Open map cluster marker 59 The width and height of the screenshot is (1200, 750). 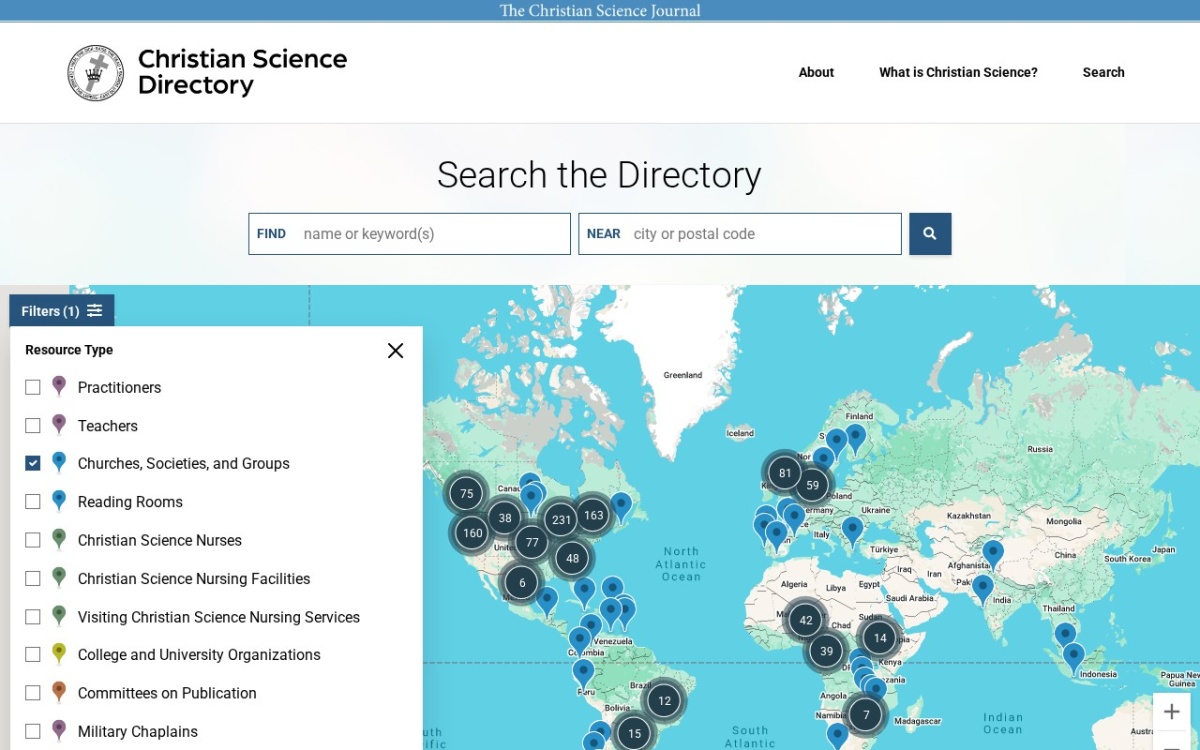point(812,486)
